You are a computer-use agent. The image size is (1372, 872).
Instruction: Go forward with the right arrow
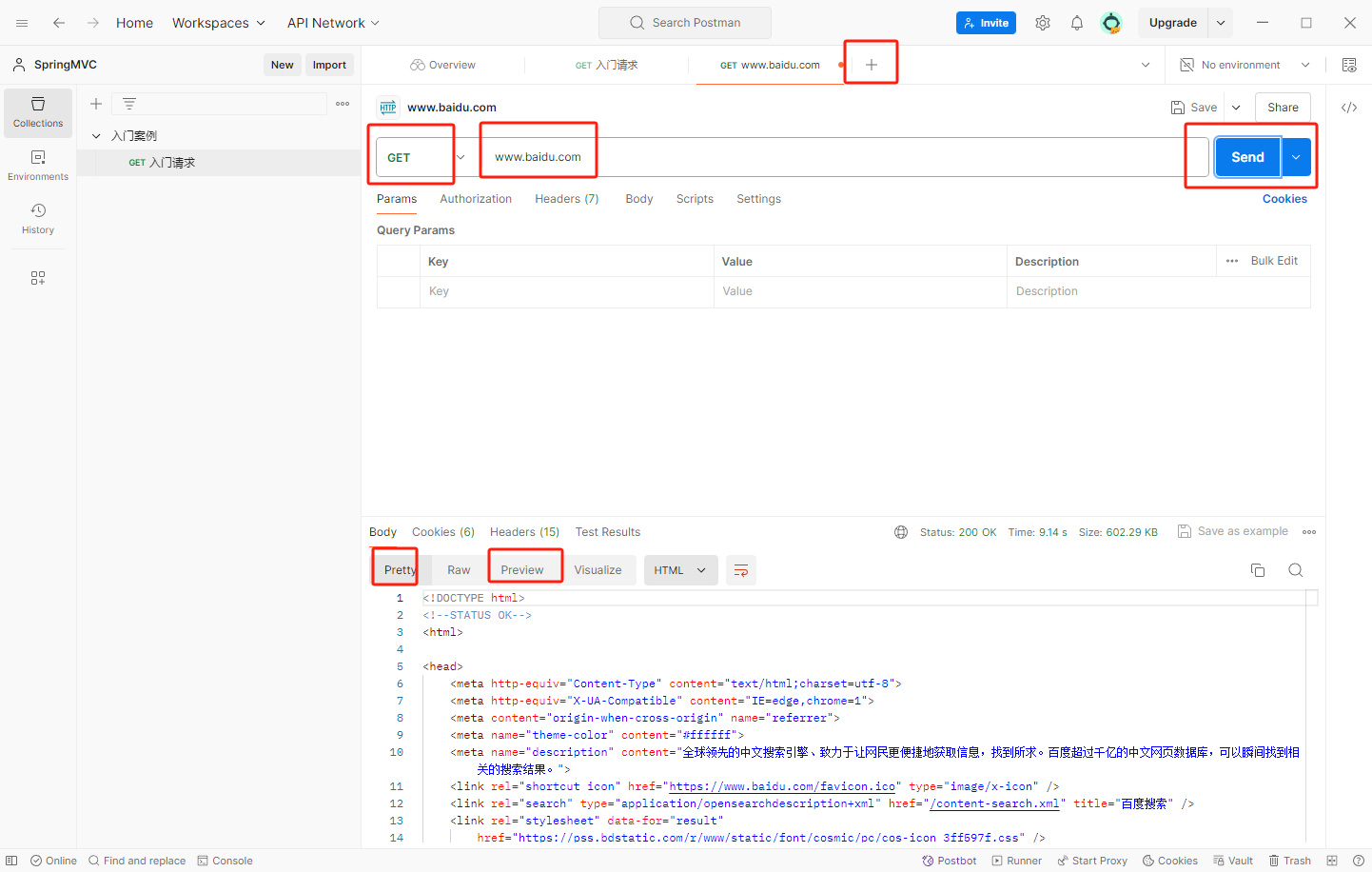[93, 23]
